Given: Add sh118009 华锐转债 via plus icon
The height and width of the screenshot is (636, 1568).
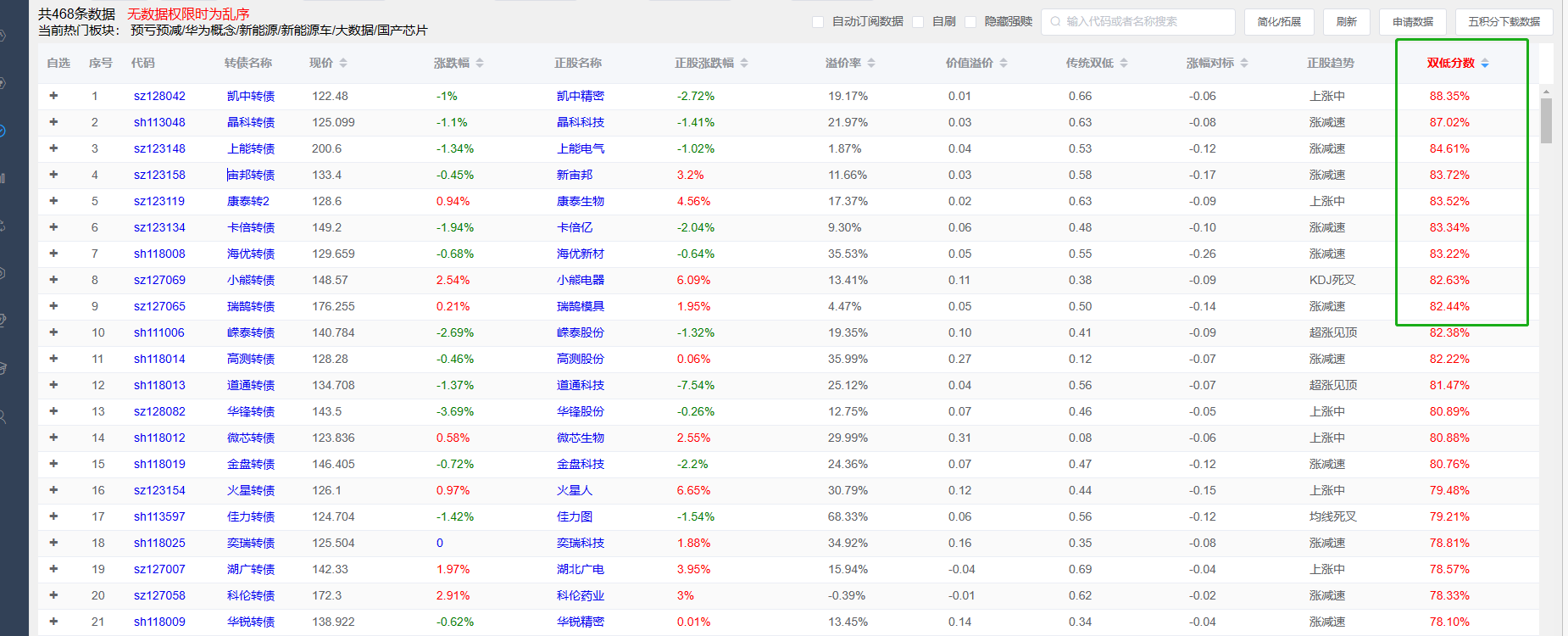Looking at the screenshot, I should click(53, 622).
